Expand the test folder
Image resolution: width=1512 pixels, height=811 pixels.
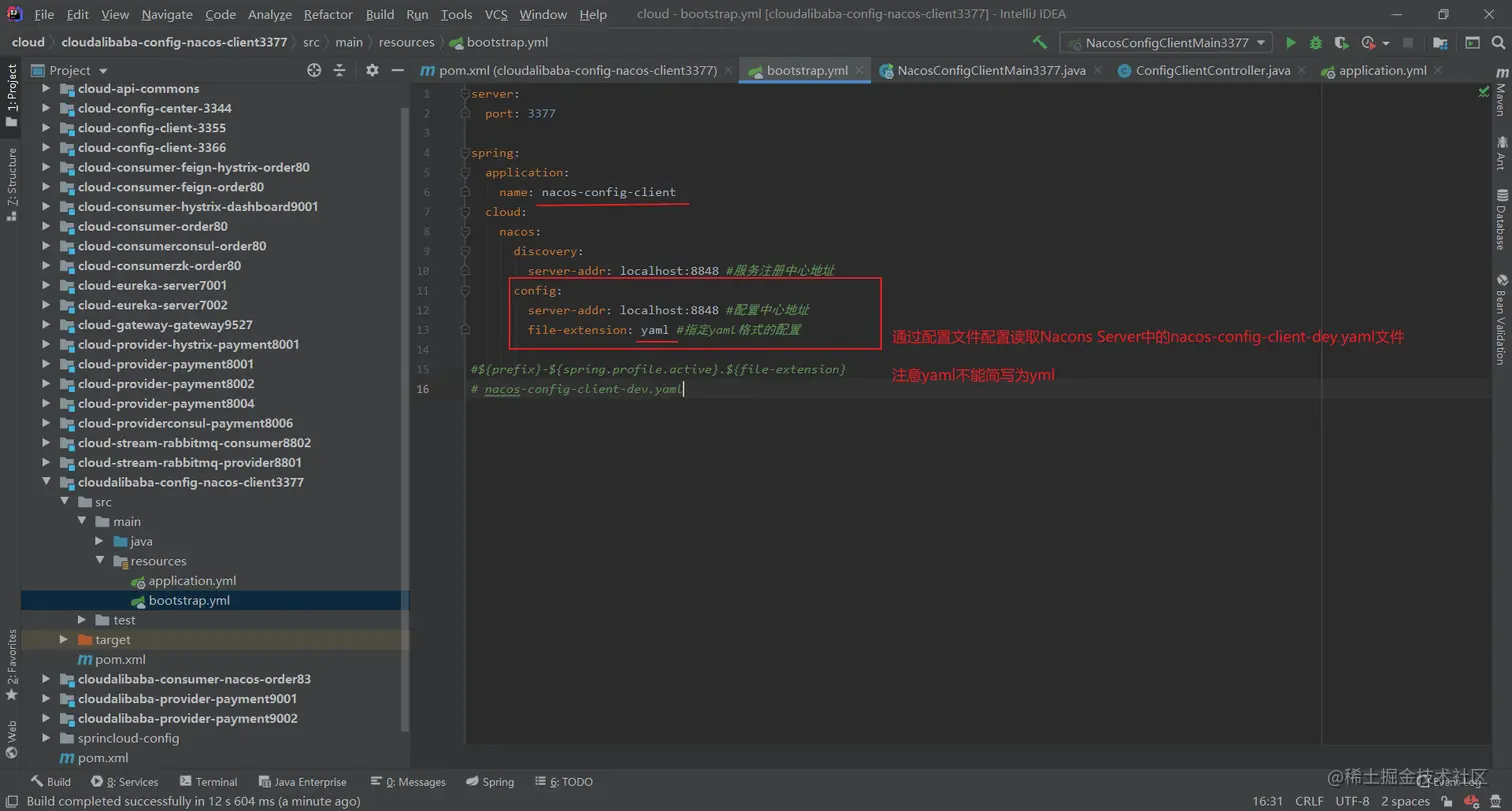[x=82, y=620]
